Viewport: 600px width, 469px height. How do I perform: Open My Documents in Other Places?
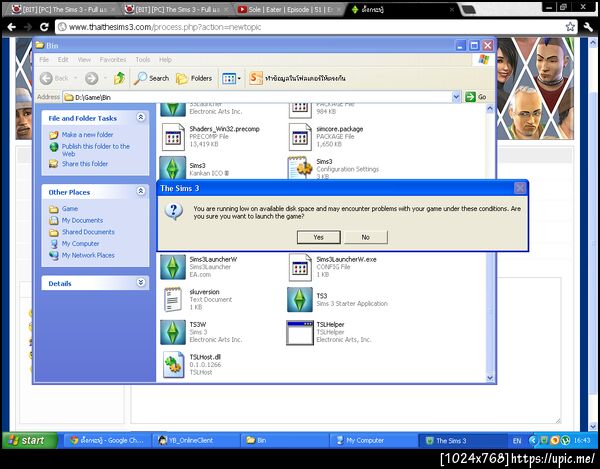tap(82, 220)
